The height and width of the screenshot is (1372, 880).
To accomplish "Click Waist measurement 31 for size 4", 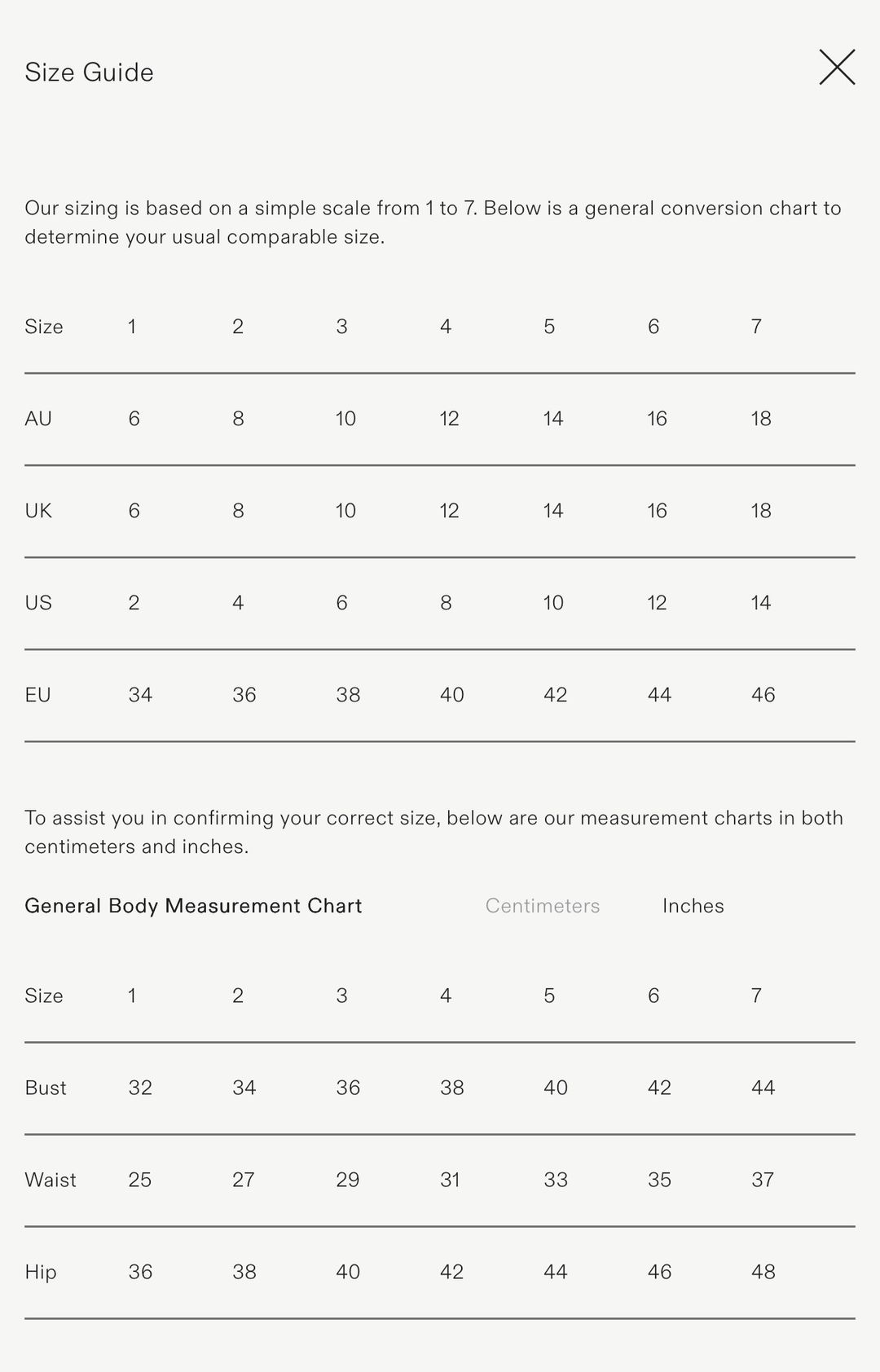I will click(x=451, y=1180).
